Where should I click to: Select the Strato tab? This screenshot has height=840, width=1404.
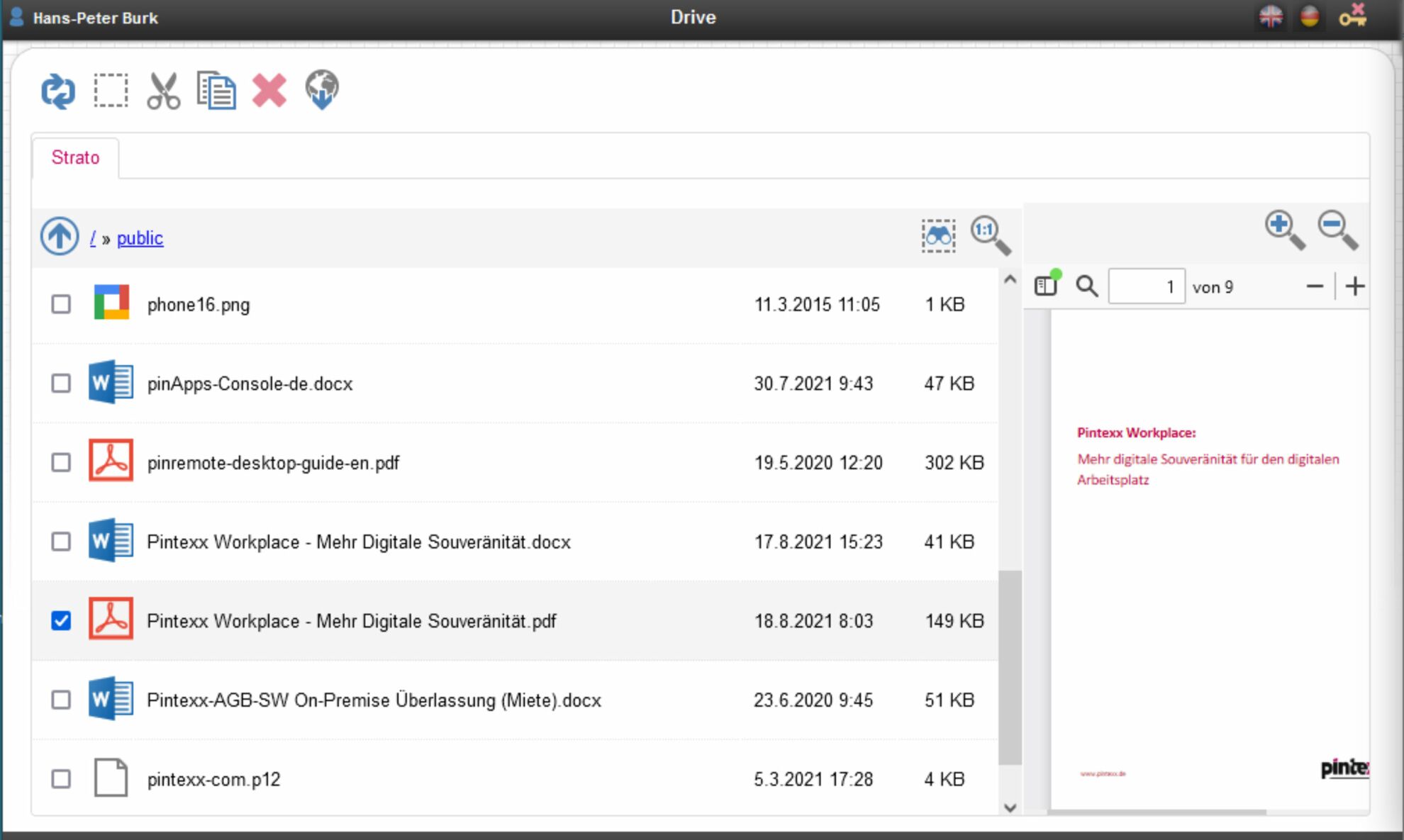(x=75, y=157)
